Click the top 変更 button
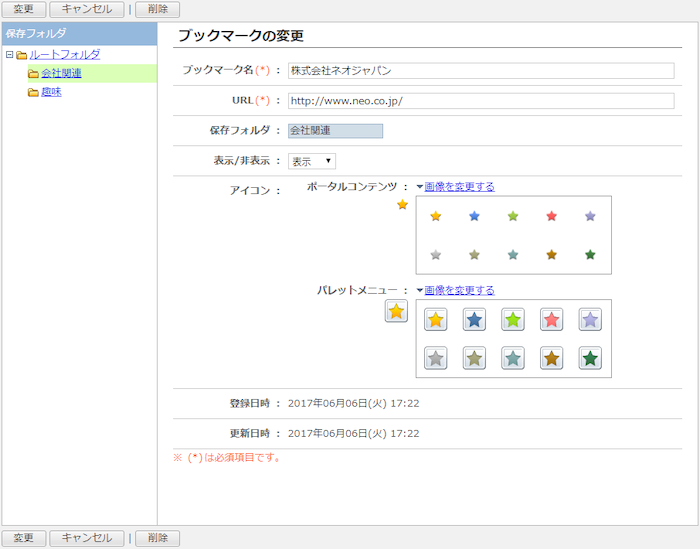This screenshot has height=549, width=700. [23, 9]
